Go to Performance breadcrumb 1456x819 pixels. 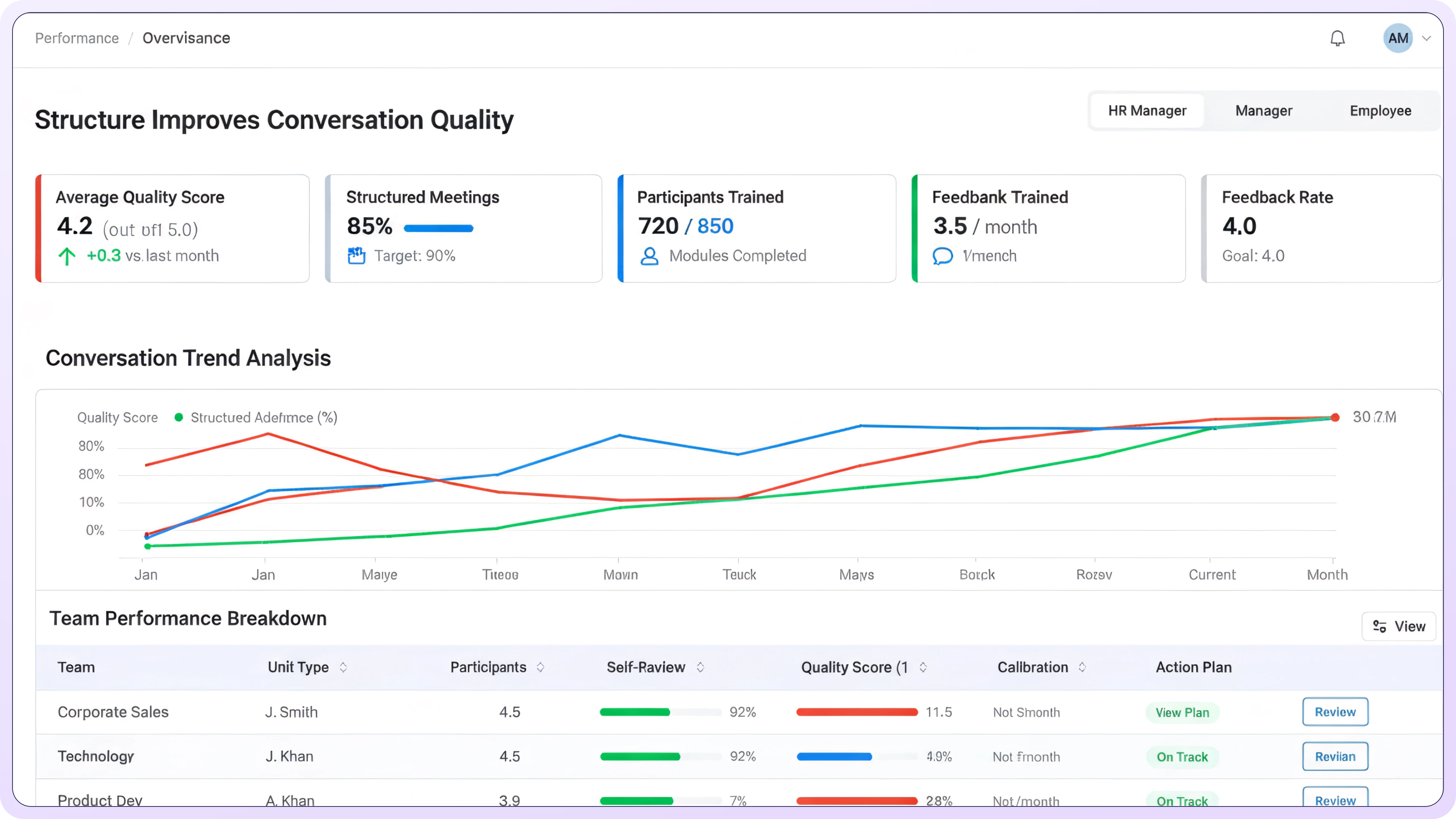77,38
